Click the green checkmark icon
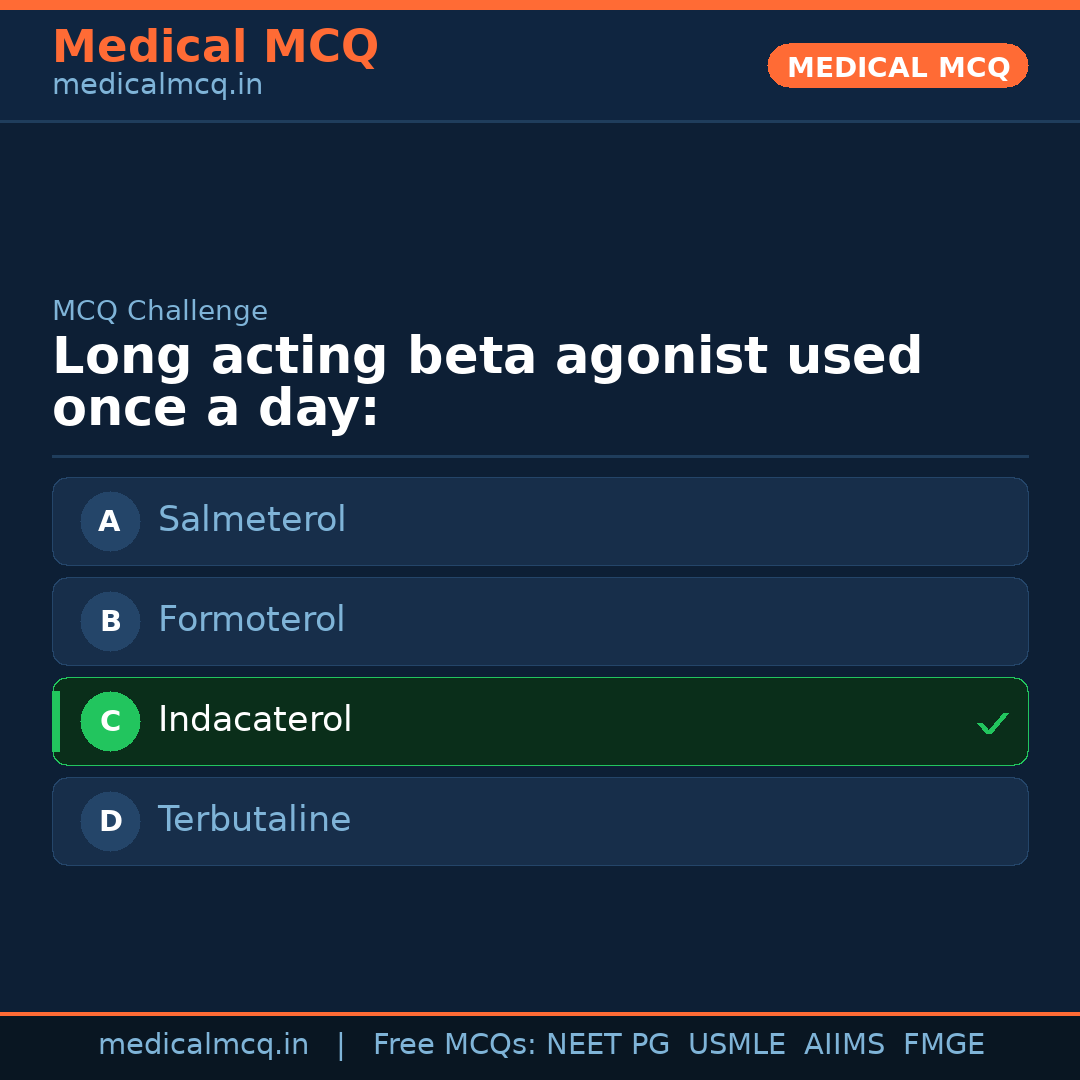 coord(992,723)
